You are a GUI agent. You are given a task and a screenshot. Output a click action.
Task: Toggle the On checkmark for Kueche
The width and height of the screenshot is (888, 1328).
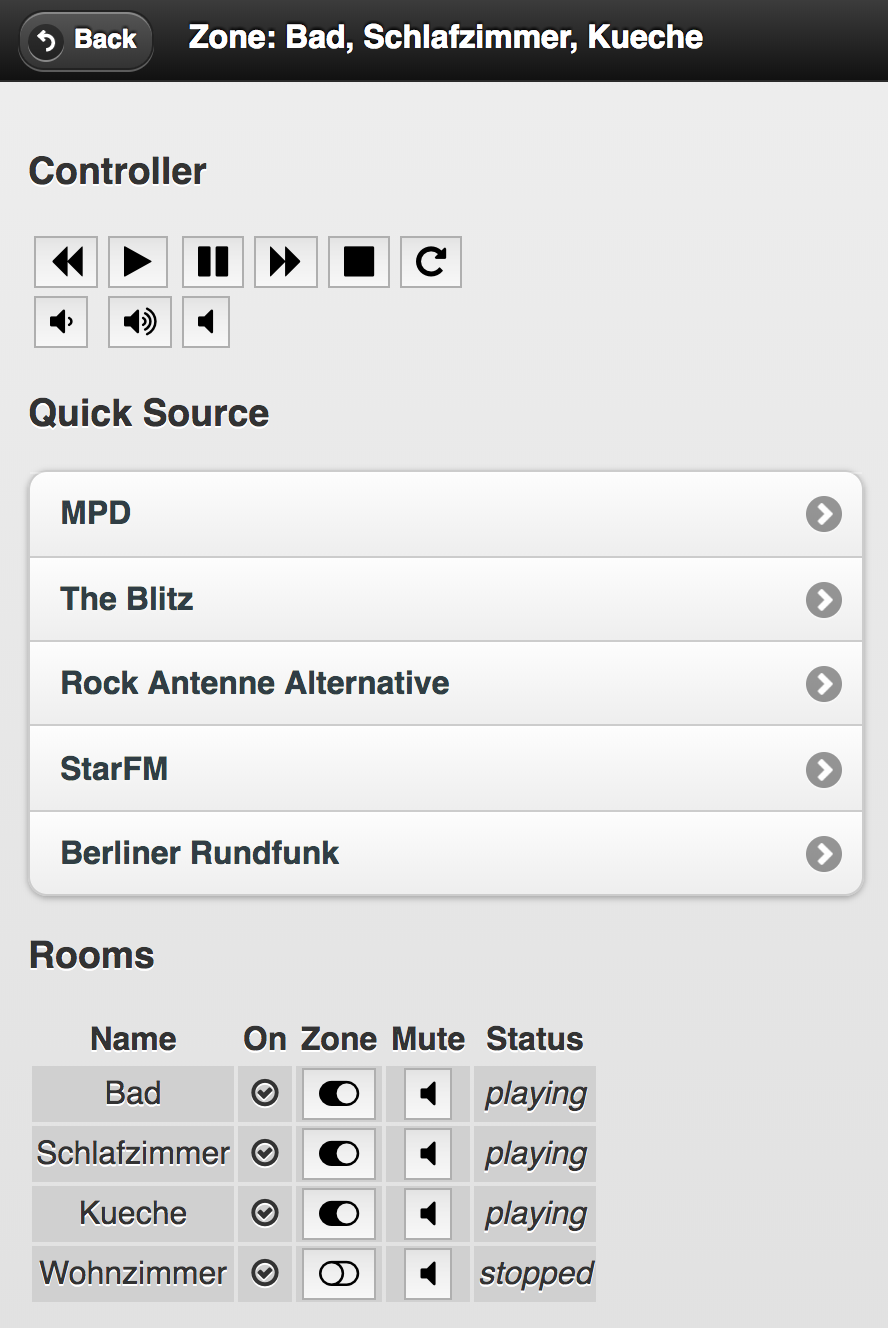(264, 1214)
